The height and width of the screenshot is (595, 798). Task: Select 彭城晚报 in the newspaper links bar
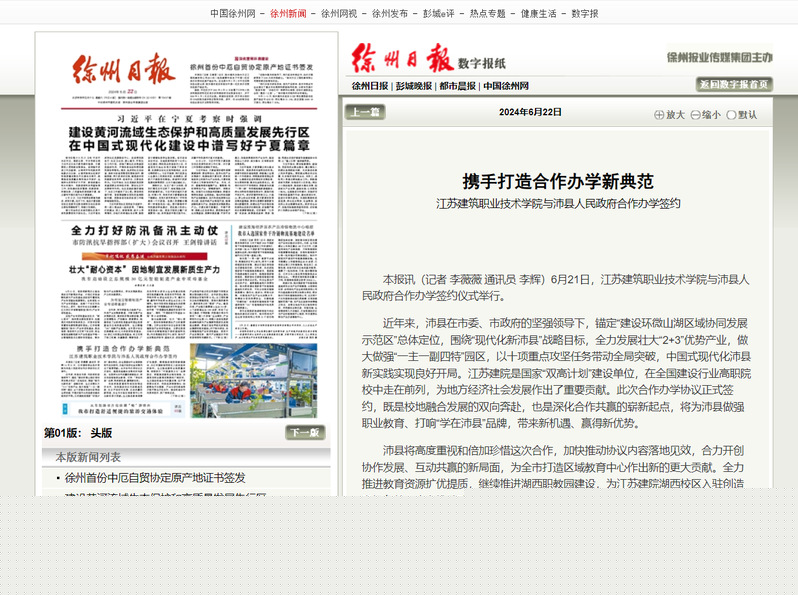click(x=414, y=86)
